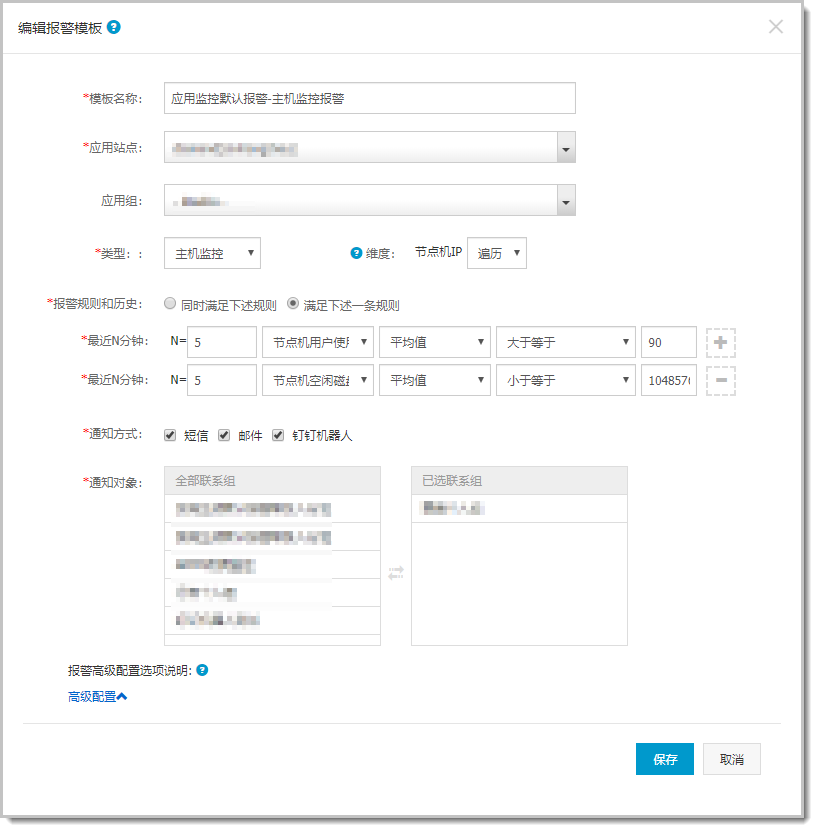Click the 取消 button
Viewport: 817px width, 831px height.
click(732, 759)
